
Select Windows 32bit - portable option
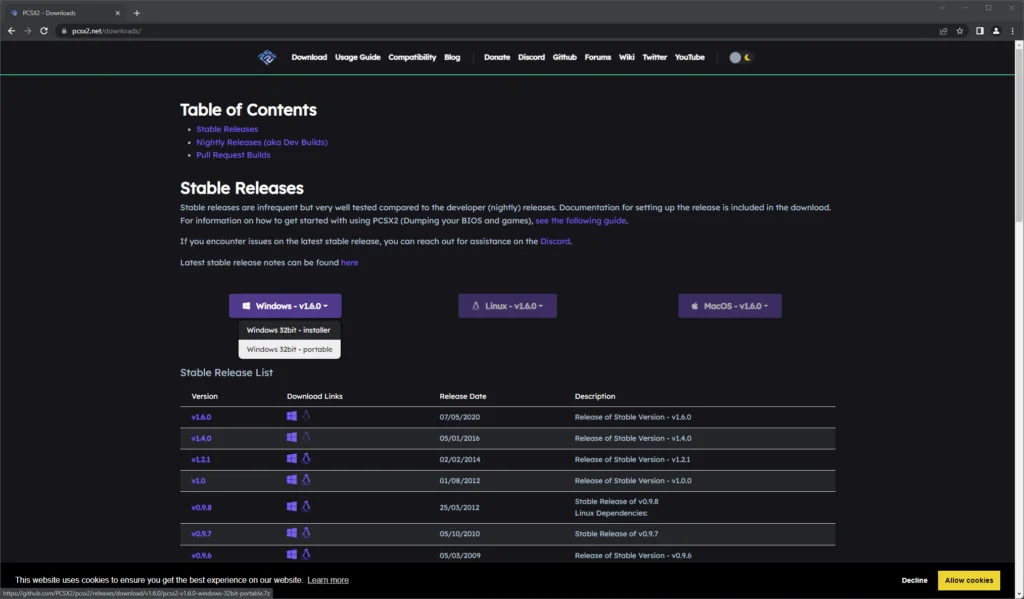coord(289,349)
